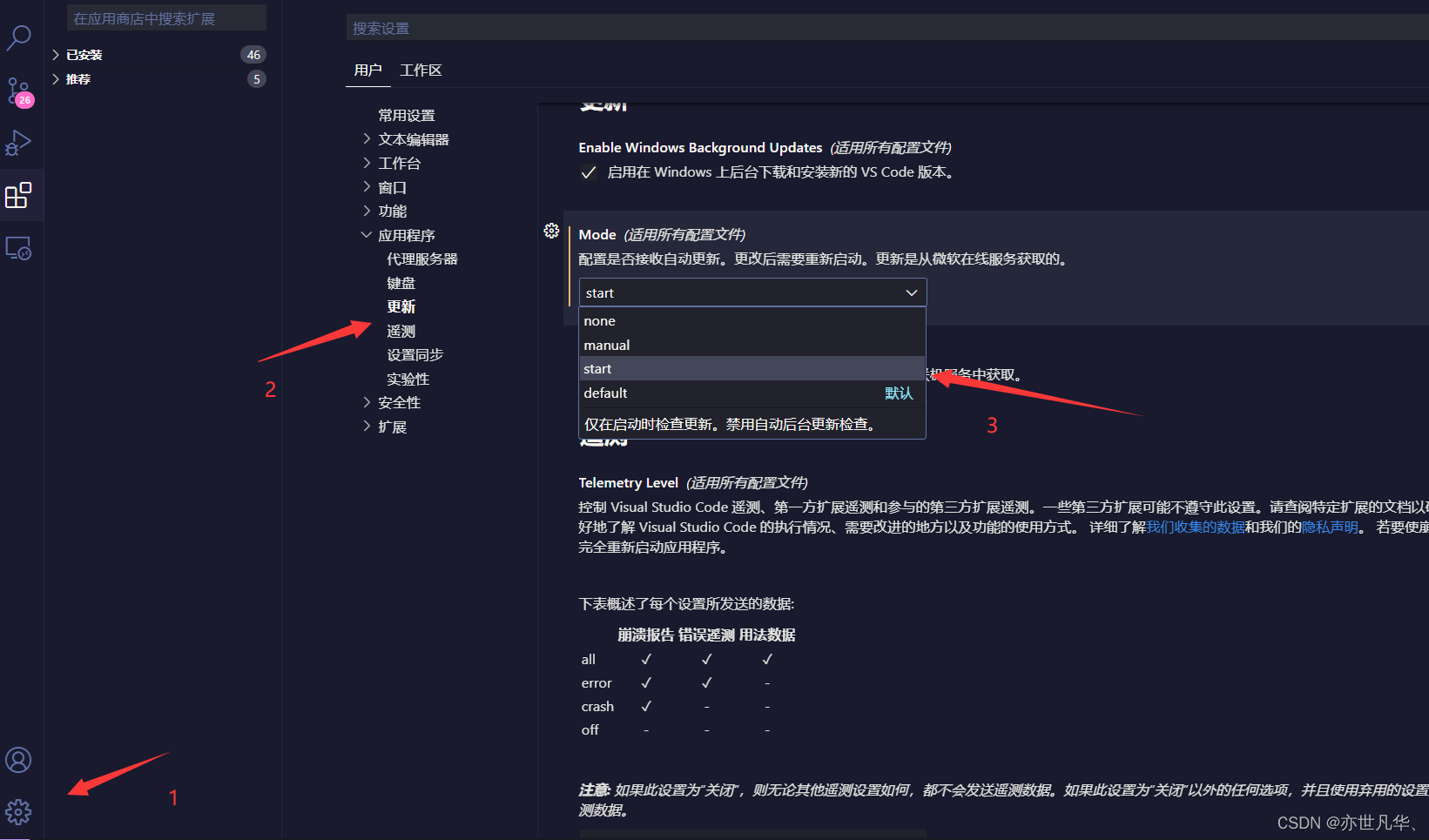1429x840 pixels.
Task: Click the 'all' row label in telemetry table
Action: pyautogui.click(x=589, y=660)
